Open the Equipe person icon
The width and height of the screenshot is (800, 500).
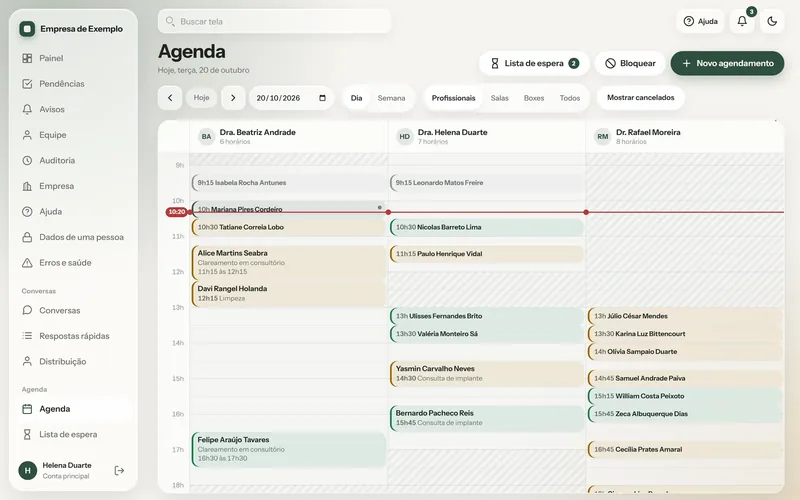(x=27, y=135)
